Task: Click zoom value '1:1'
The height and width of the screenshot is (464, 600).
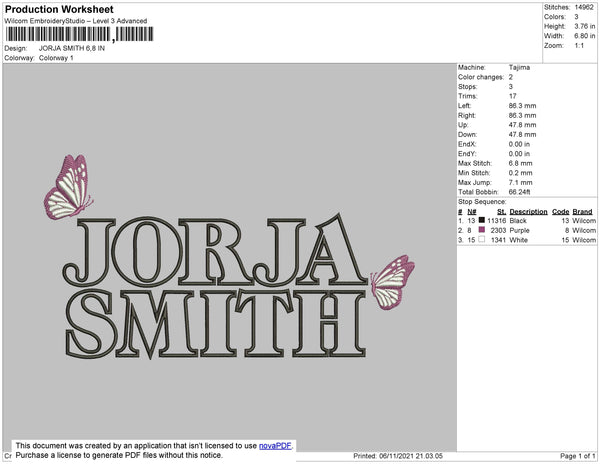Action: click(x=579, y=46)
